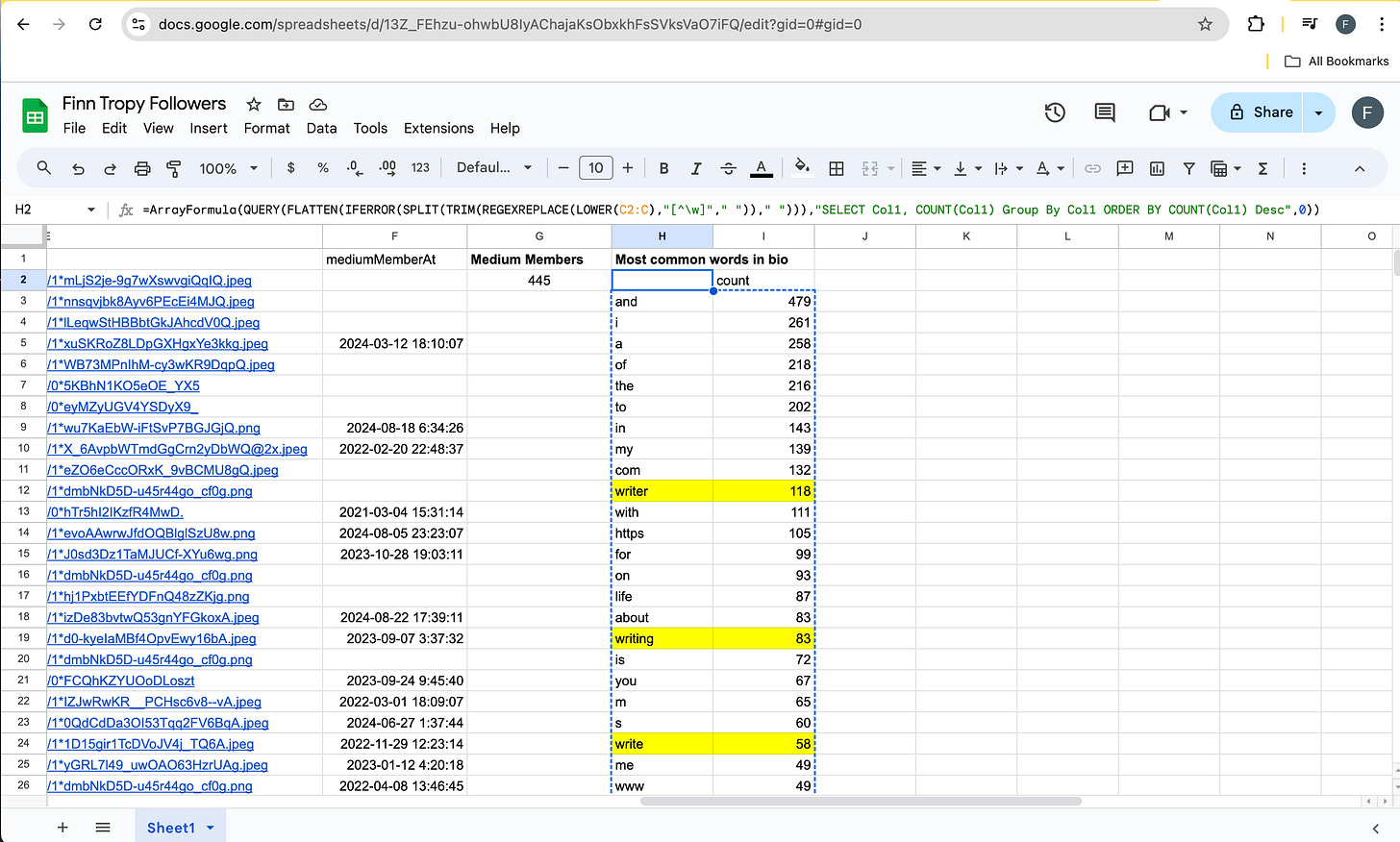
Task: Open the File menu
Action: (x=74, y=128)
